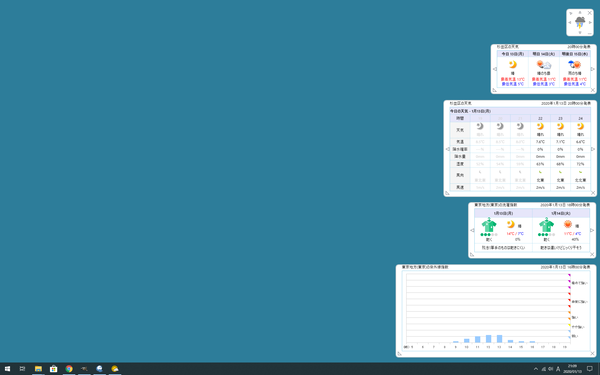Click the hour 23 column header
Viewport: 600px width, 375px height.
(x=560, y=119)
